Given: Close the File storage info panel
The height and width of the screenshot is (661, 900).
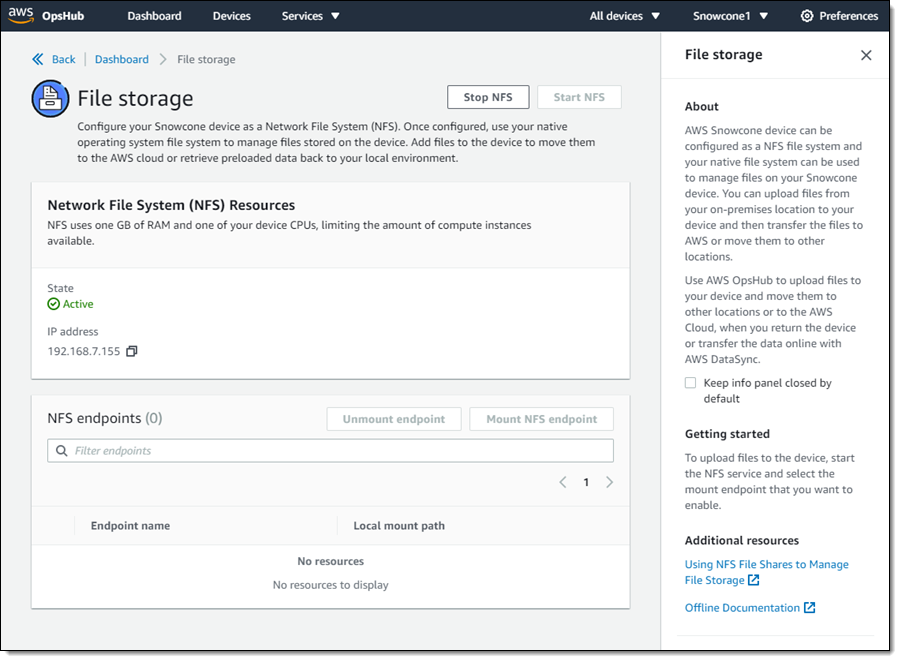Looking at the screenshot, I should (x=866, y=55).
